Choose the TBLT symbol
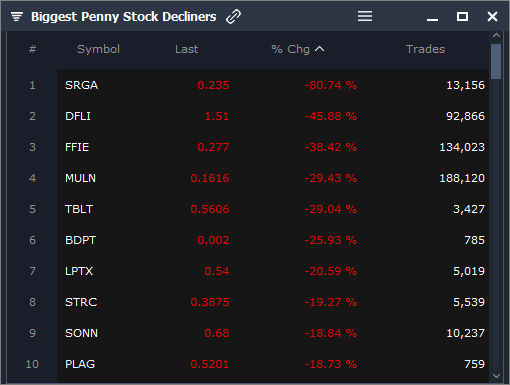This screenshot has height=385, width=510. [79, 209]
